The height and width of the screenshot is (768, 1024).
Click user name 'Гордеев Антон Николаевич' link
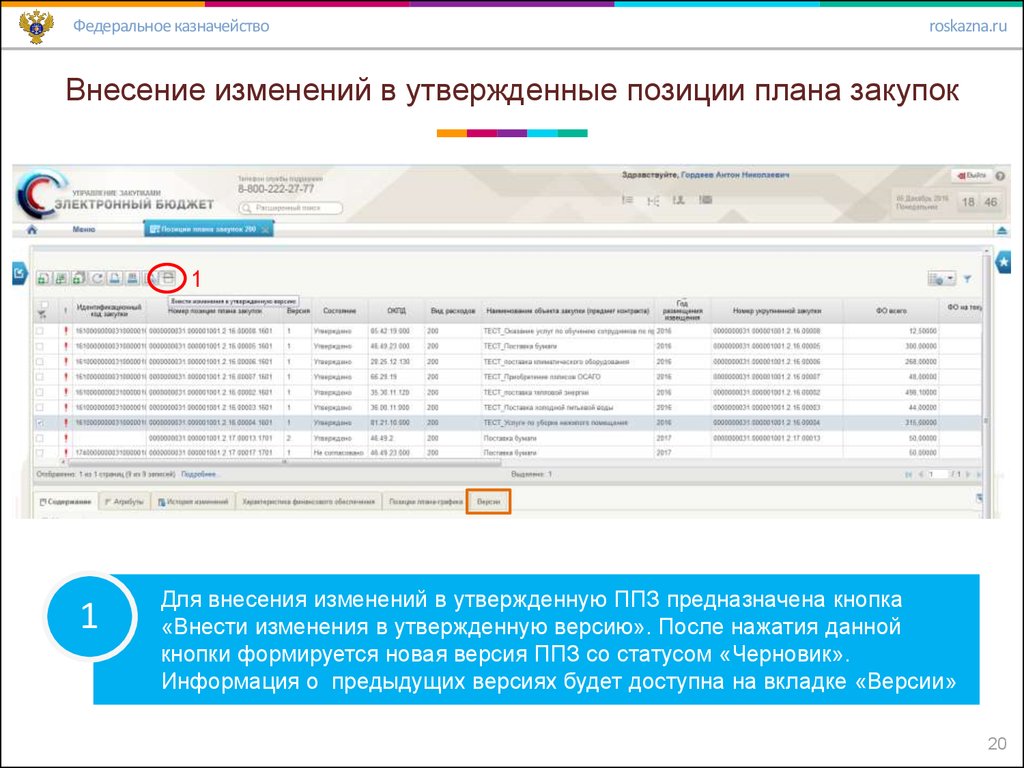(735, 175)
